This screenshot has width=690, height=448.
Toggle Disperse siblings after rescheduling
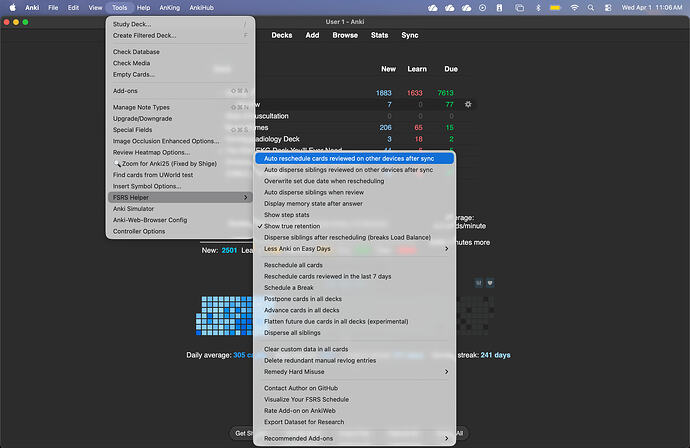click(355, 238)
